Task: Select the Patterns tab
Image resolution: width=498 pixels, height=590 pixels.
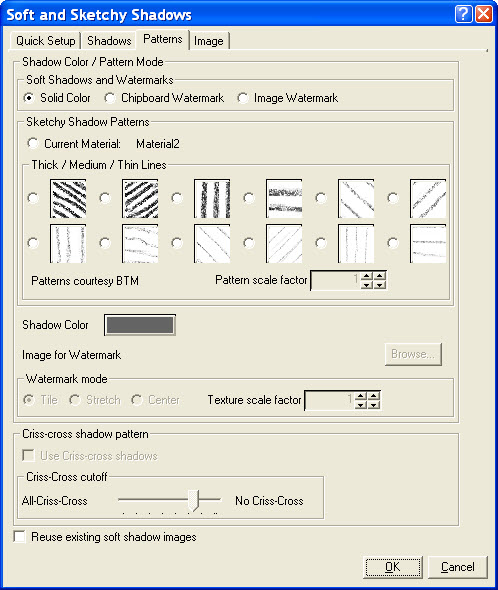Action: [x=163, y=39]
